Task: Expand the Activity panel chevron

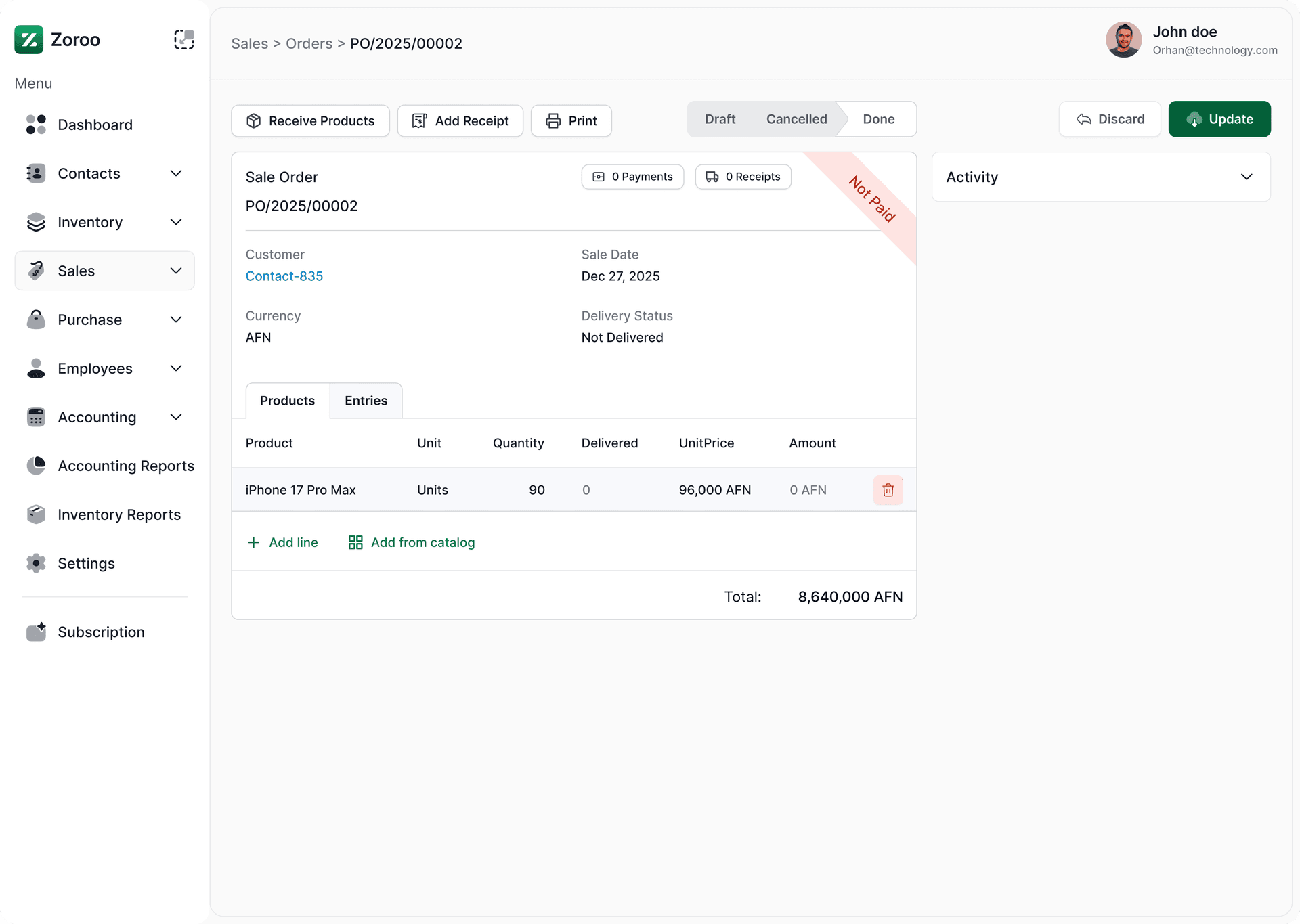Action: point(1246,177)
